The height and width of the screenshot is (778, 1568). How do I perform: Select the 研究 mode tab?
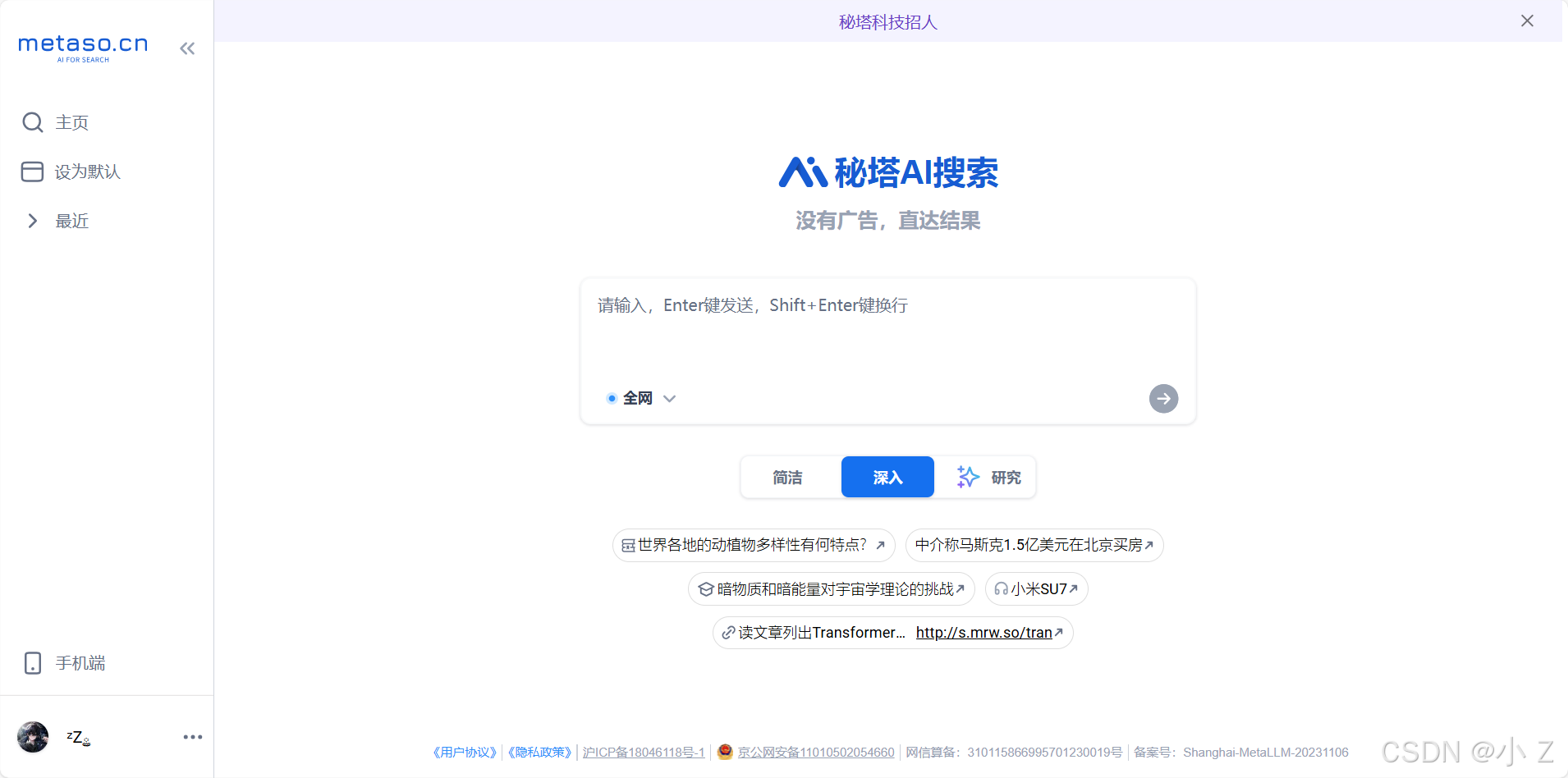(988, 478)
